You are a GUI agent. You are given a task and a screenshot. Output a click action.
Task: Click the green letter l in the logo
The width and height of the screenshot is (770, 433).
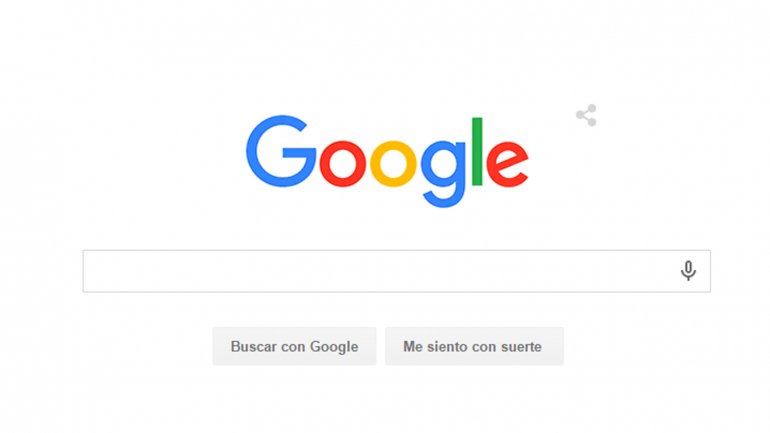click(x=477, y=152)
